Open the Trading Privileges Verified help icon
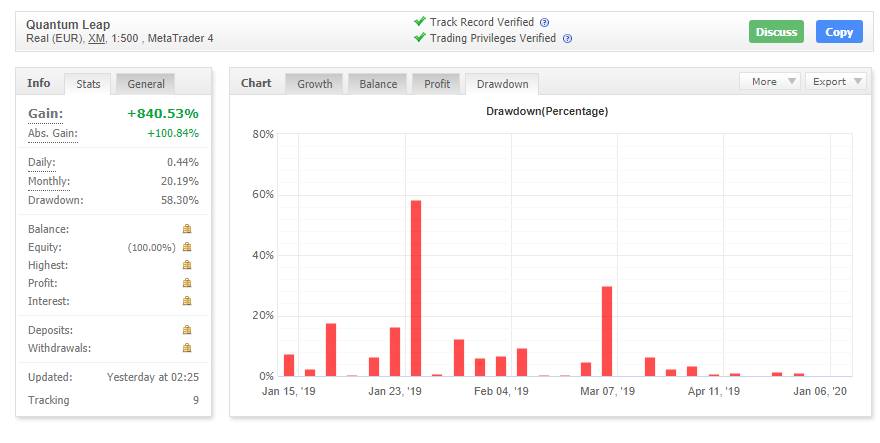The height and width of the screenshot is (443, 880). pyautogui.click(x=567, y=39)
